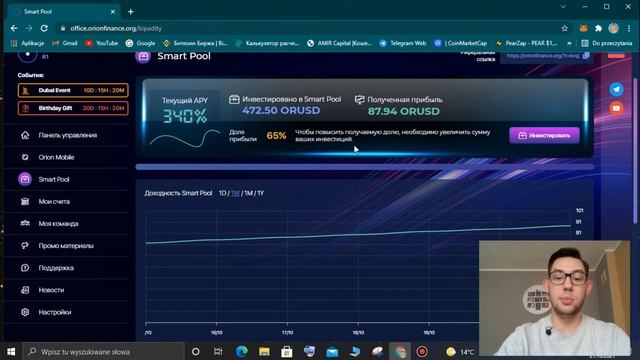Screen dimensions: 640x360
Task: Open a new browser tab
Action: (131, 12)
